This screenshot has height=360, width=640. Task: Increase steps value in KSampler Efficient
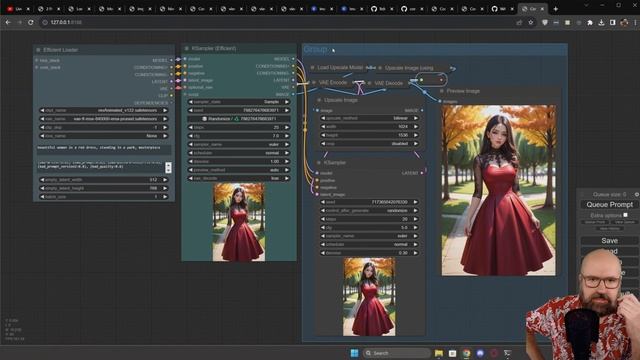click(287, 127)
